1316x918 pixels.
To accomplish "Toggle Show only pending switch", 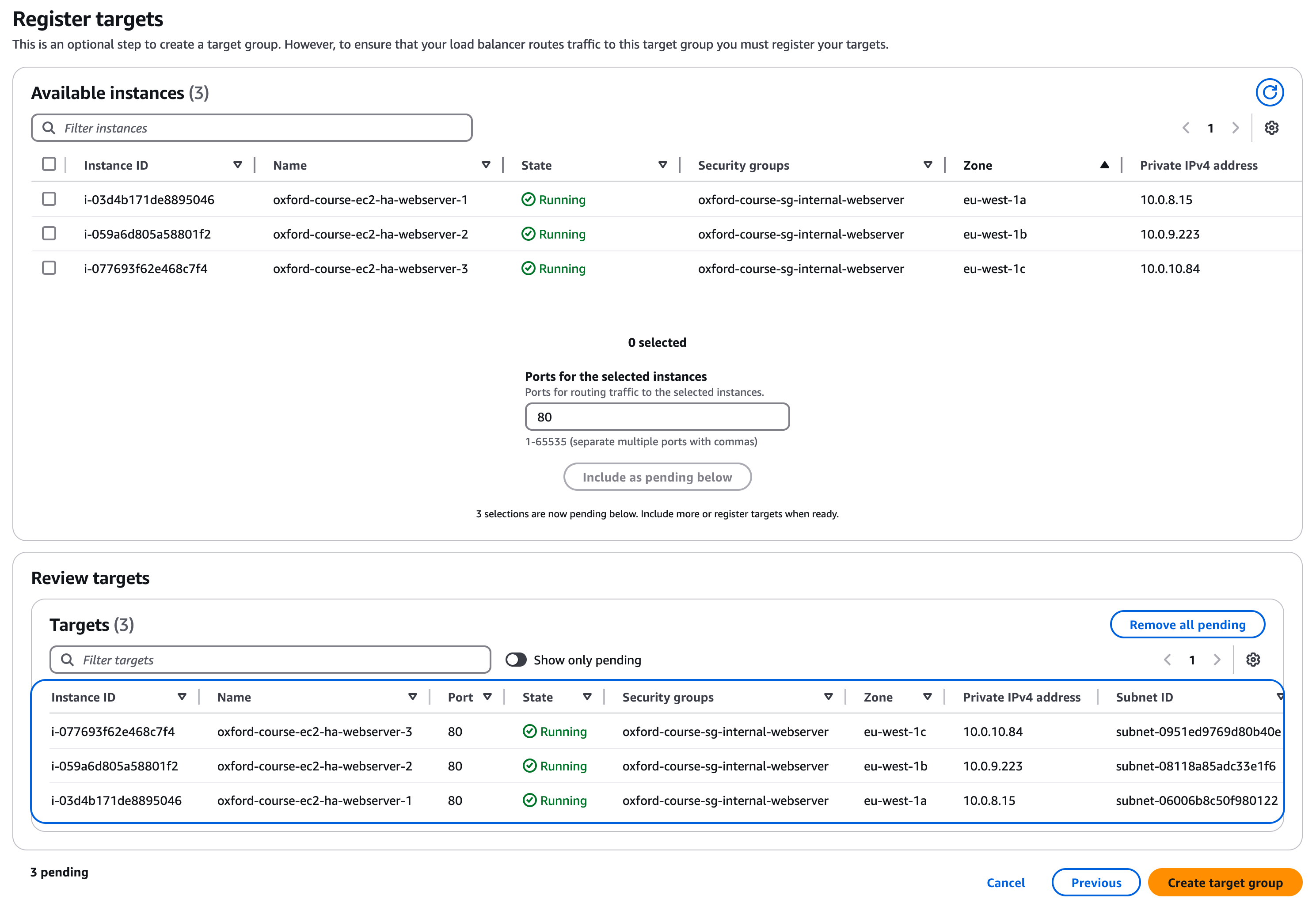I will click(x=516, y=660).
